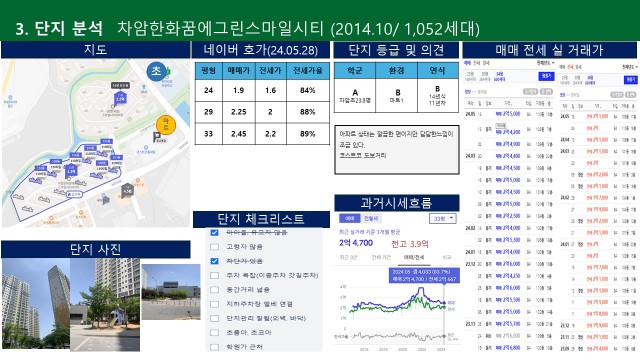This screenshot has height=360, width=640.
Task: Click the blue button in right transaction panel
Action: (631, 80)
